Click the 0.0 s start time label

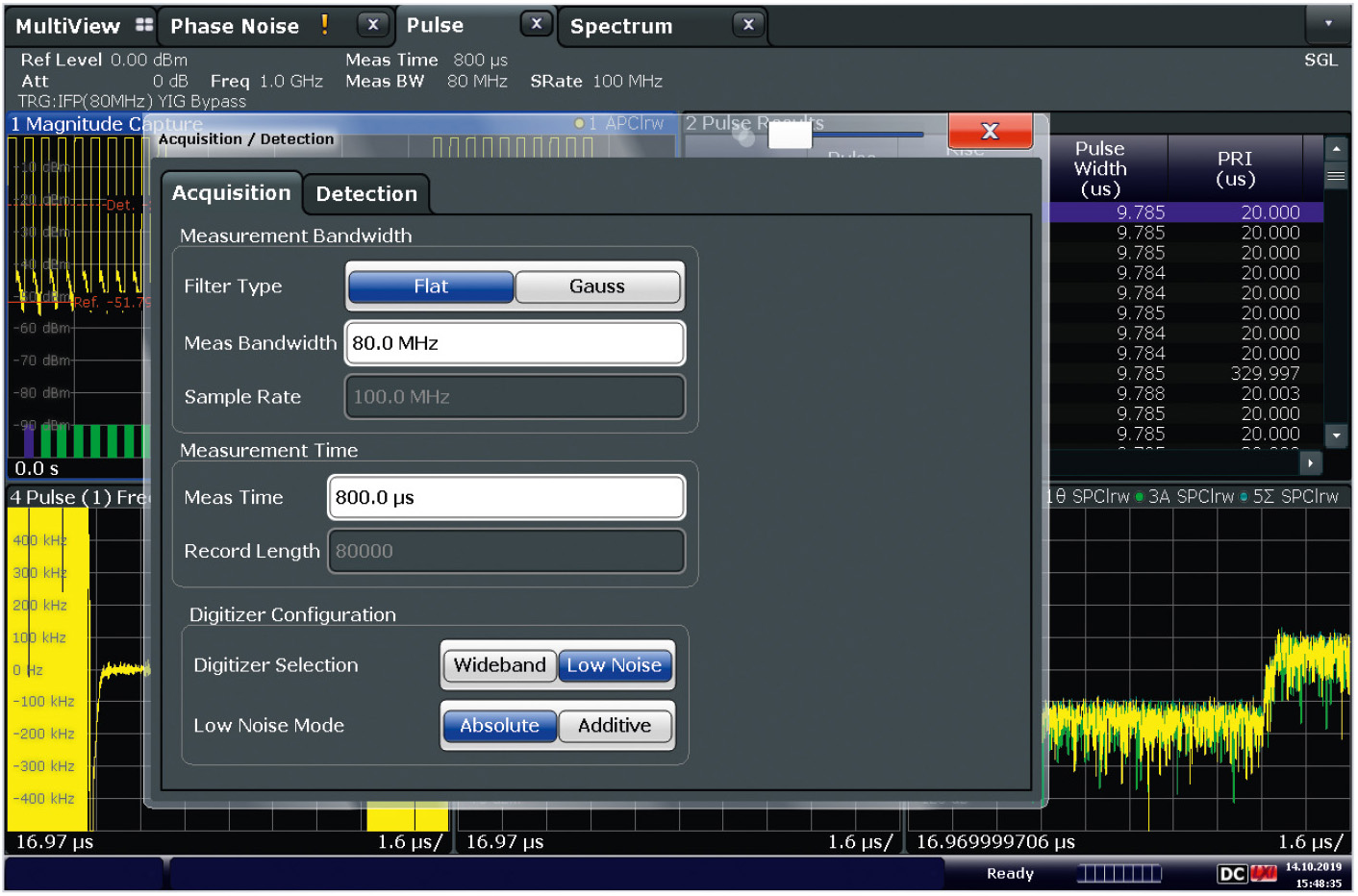(37, 468)
